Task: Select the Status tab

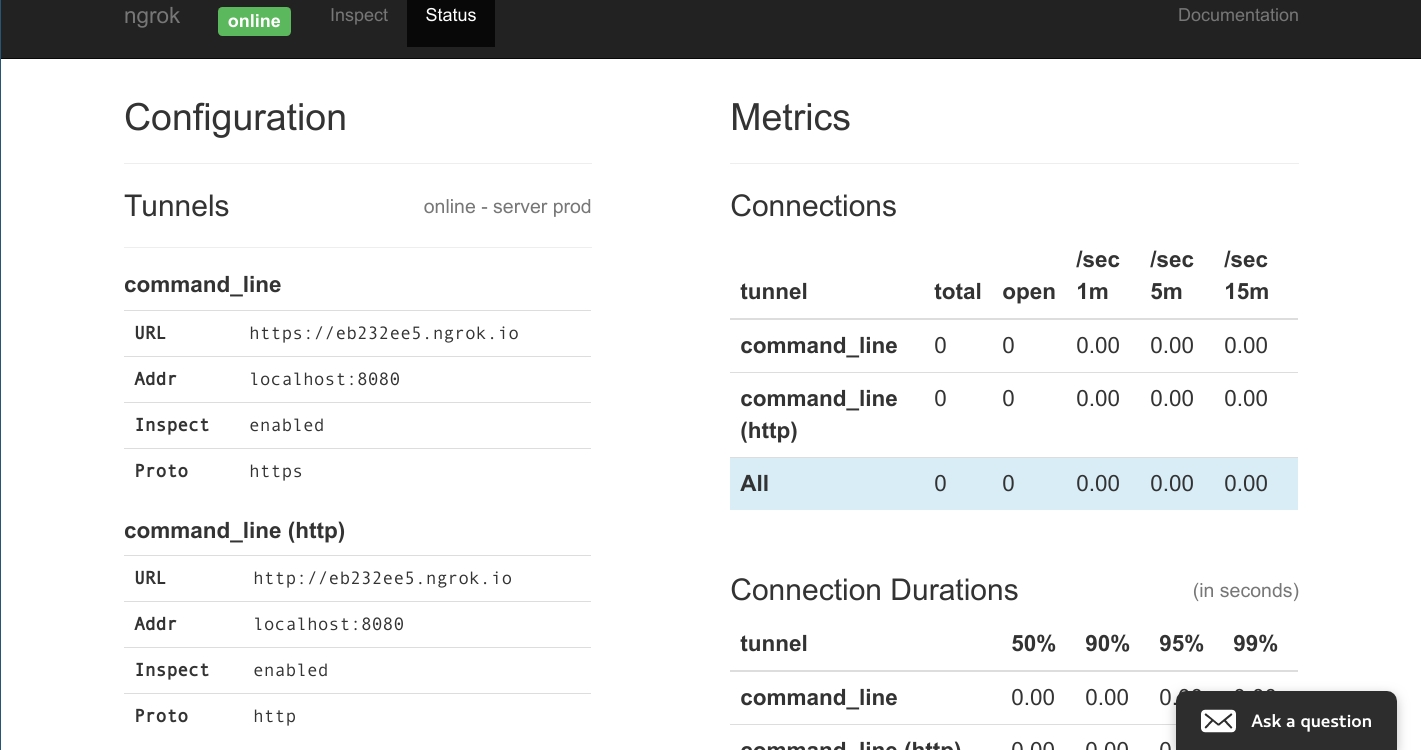Action: (451, 15)
